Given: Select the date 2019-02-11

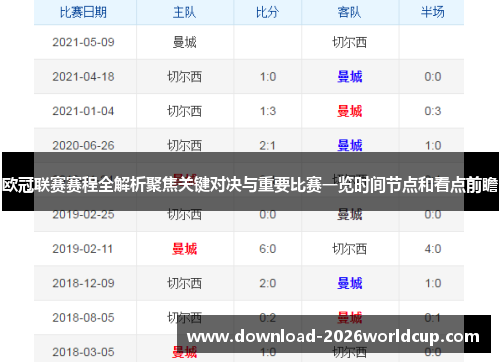Looking at the screenshot, I should coord(83,249).
